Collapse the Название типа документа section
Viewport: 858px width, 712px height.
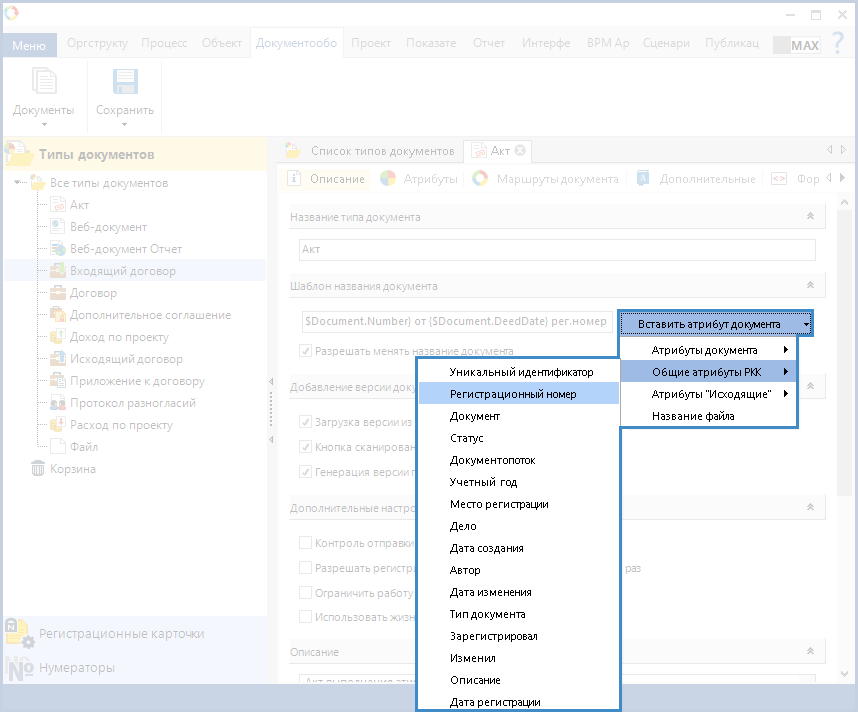click(x=810, y=216)
